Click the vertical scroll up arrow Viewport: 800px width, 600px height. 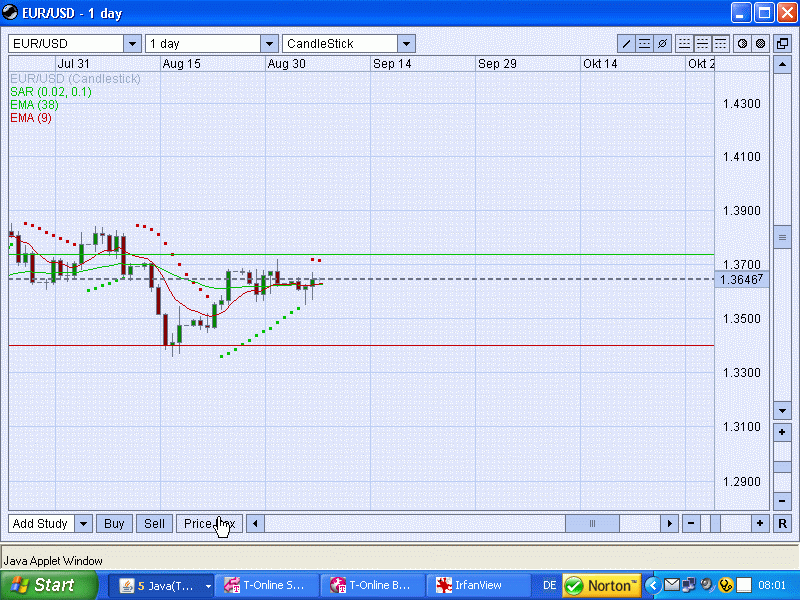pyautogui.click(x=782, y=65)
